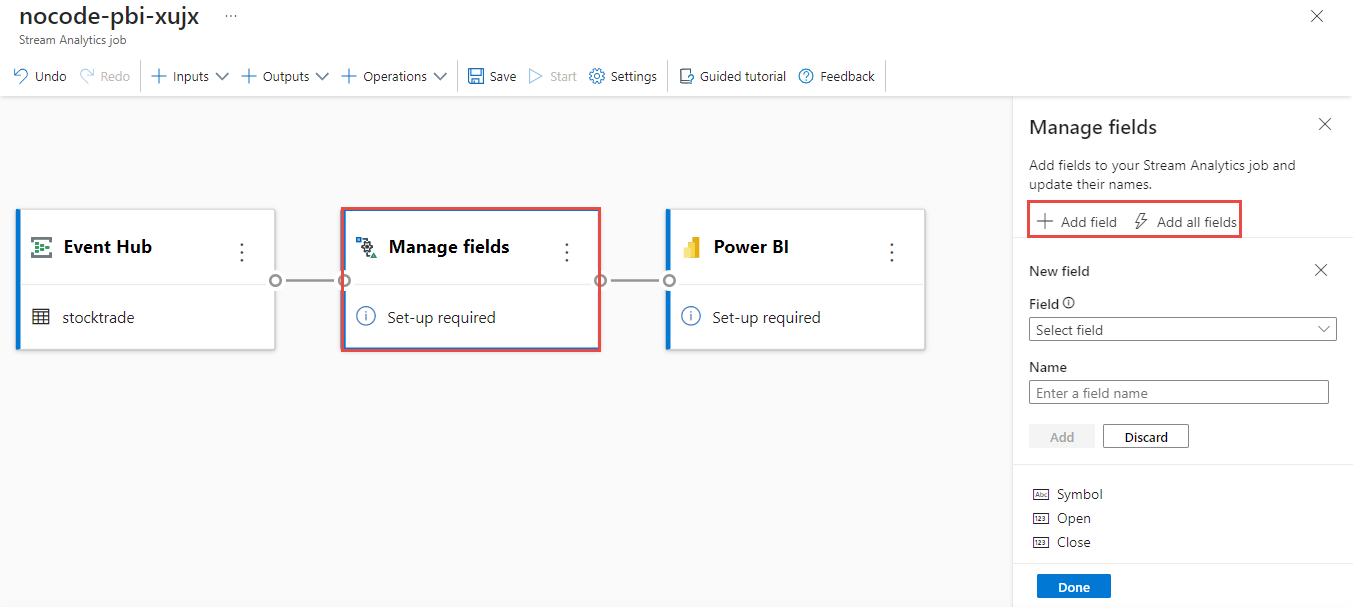Screen dimensions: 1353x607
Task: Open Settings via gear icon
Action: coord(597,76)
